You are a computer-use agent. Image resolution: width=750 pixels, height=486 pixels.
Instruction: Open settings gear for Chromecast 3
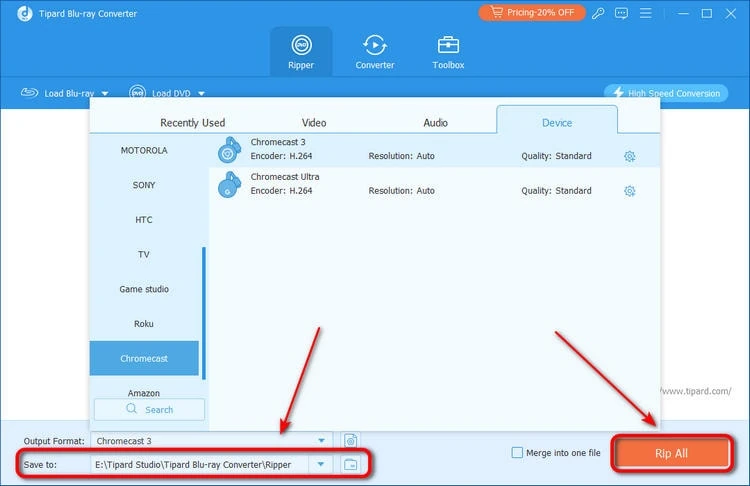[x=630, y=157]
